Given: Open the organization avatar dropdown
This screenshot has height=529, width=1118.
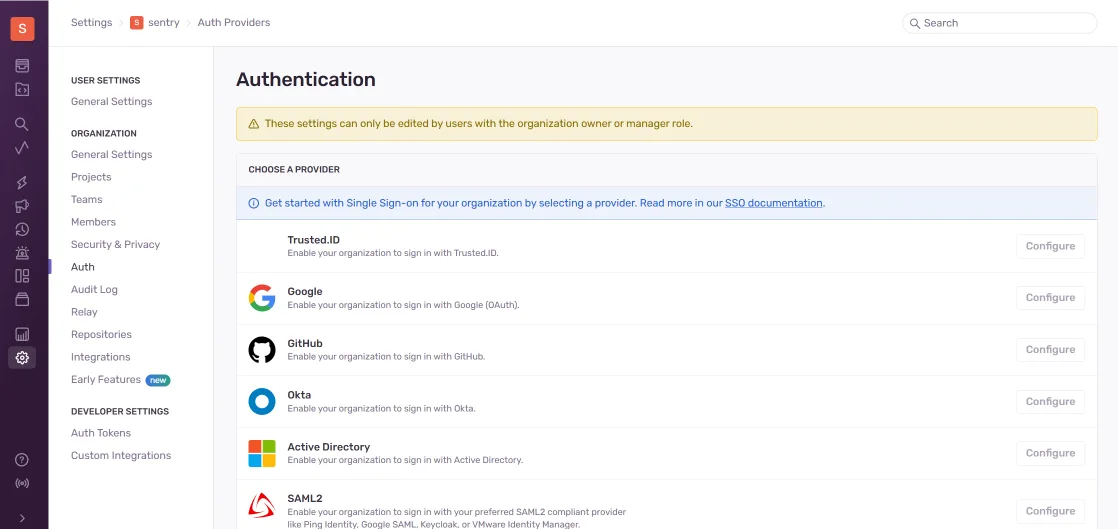Looking at the screenshot, I should tap(22, 29).
